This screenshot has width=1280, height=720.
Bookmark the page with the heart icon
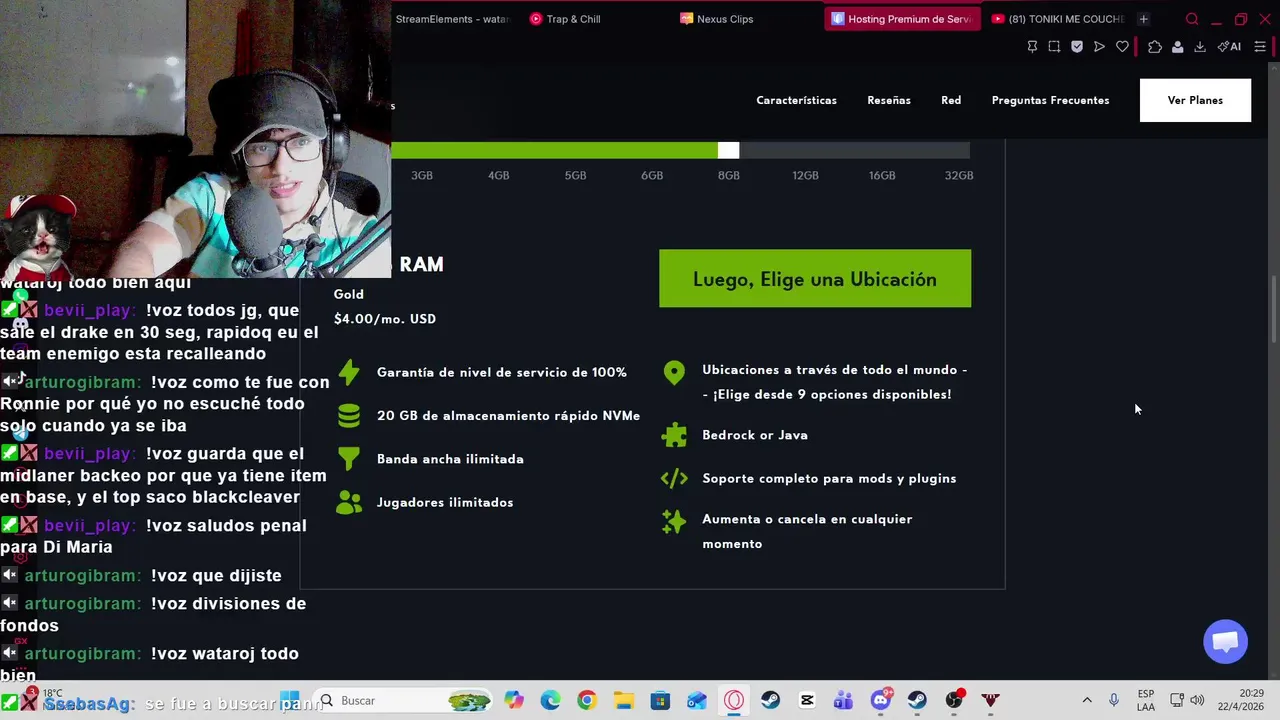[x=1122, y=47]
